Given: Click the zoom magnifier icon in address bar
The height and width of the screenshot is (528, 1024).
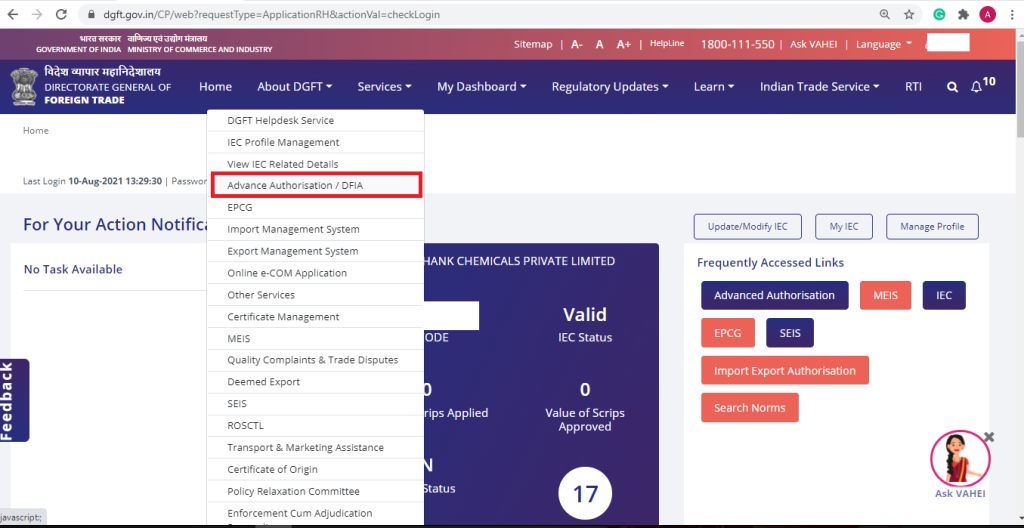Looking at the screenshot, I should 885,14.
